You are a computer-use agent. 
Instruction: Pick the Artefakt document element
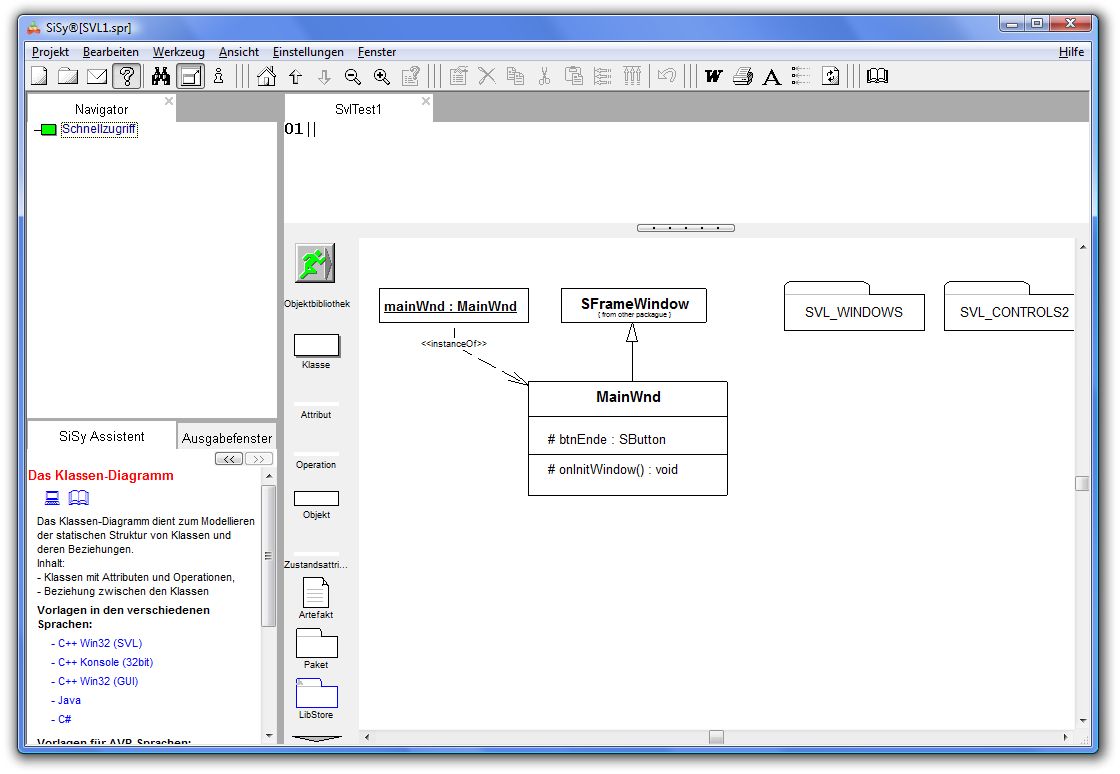pos(316,593)
